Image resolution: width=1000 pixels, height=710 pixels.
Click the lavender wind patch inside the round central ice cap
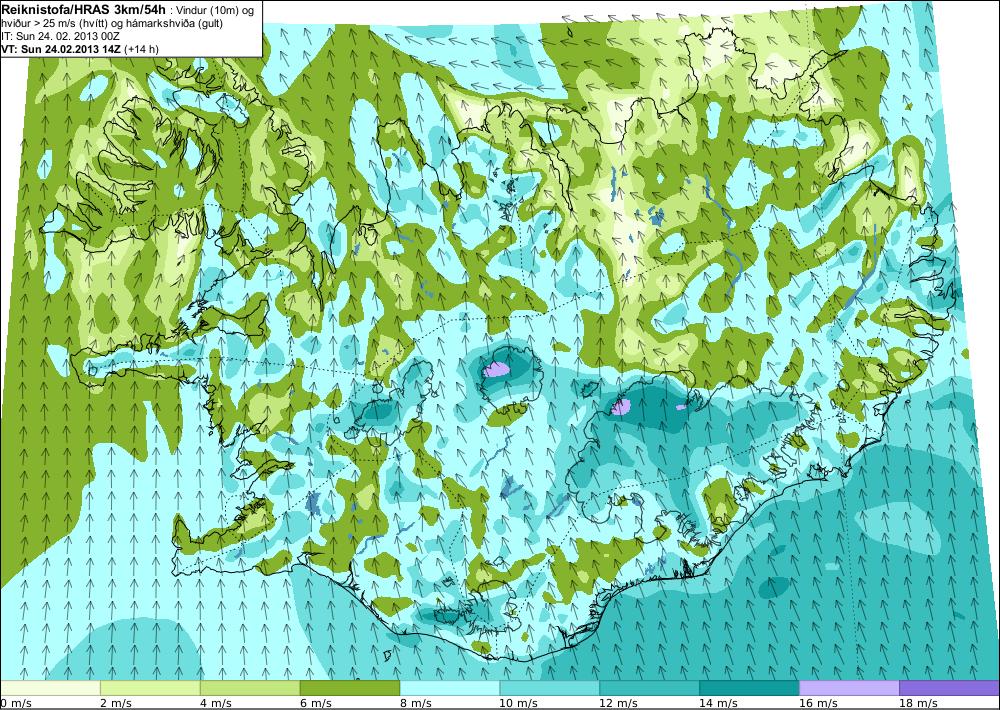[x=496, y=369]
